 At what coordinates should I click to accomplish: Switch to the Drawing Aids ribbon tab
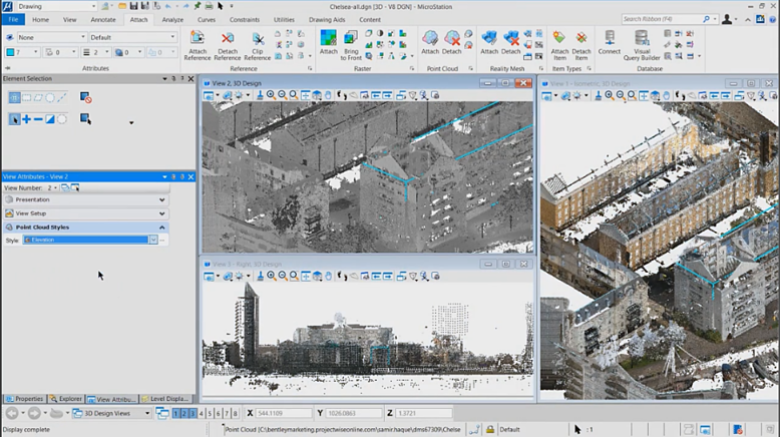pos(327,19)
